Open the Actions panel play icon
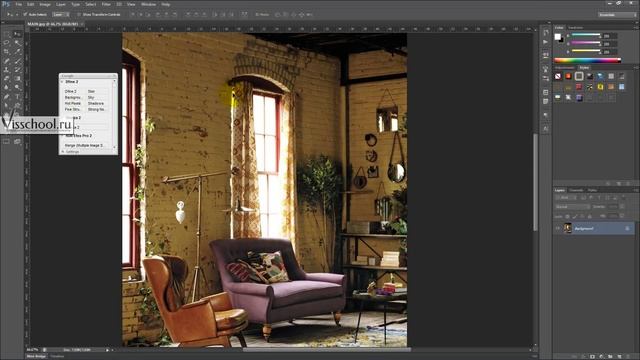This screenshot has height=360, width=640. click(546, 42)
